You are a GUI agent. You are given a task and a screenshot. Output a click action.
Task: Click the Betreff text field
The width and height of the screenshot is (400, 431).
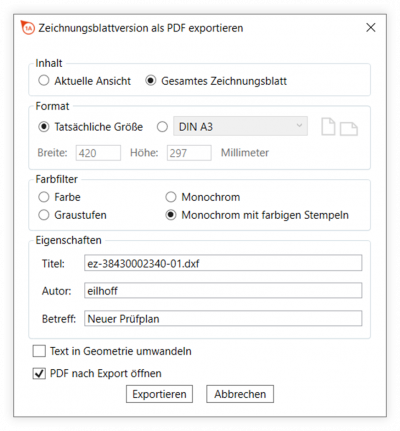[223, 319]
